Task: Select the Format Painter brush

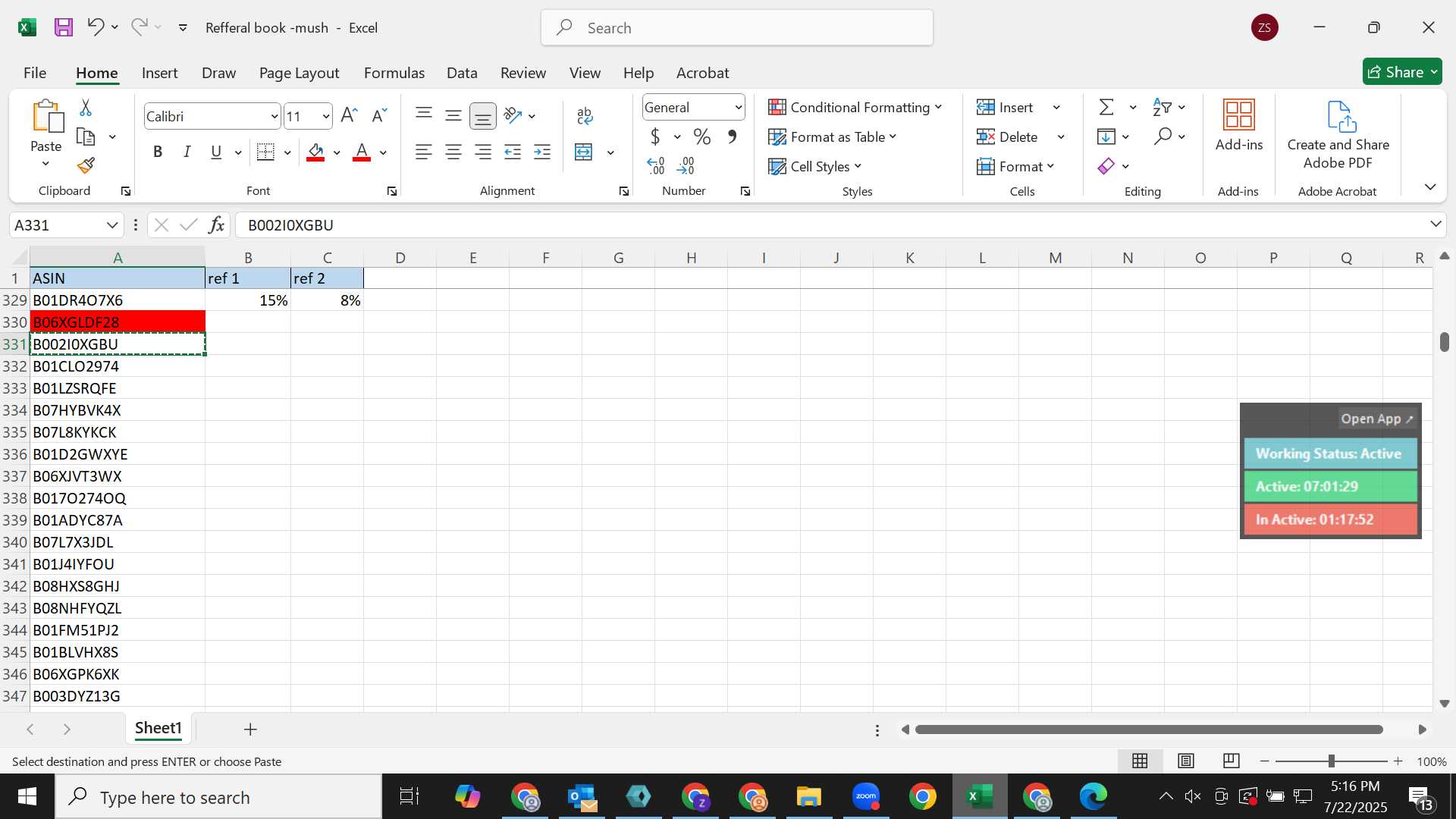Action: tap(86, 165)
